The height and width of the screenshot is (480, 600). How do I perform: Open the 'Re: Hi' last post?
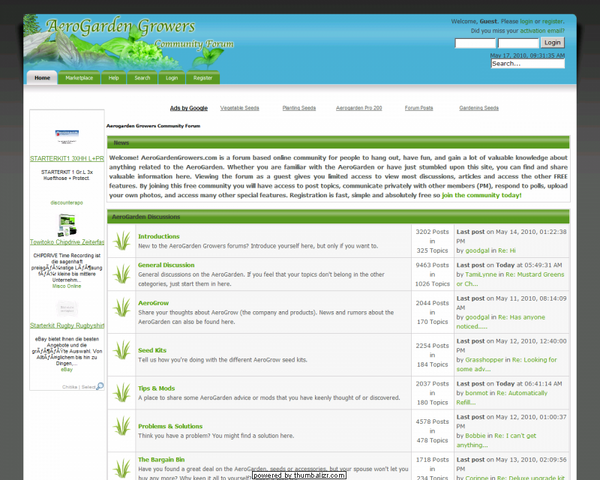pos(507,251)
